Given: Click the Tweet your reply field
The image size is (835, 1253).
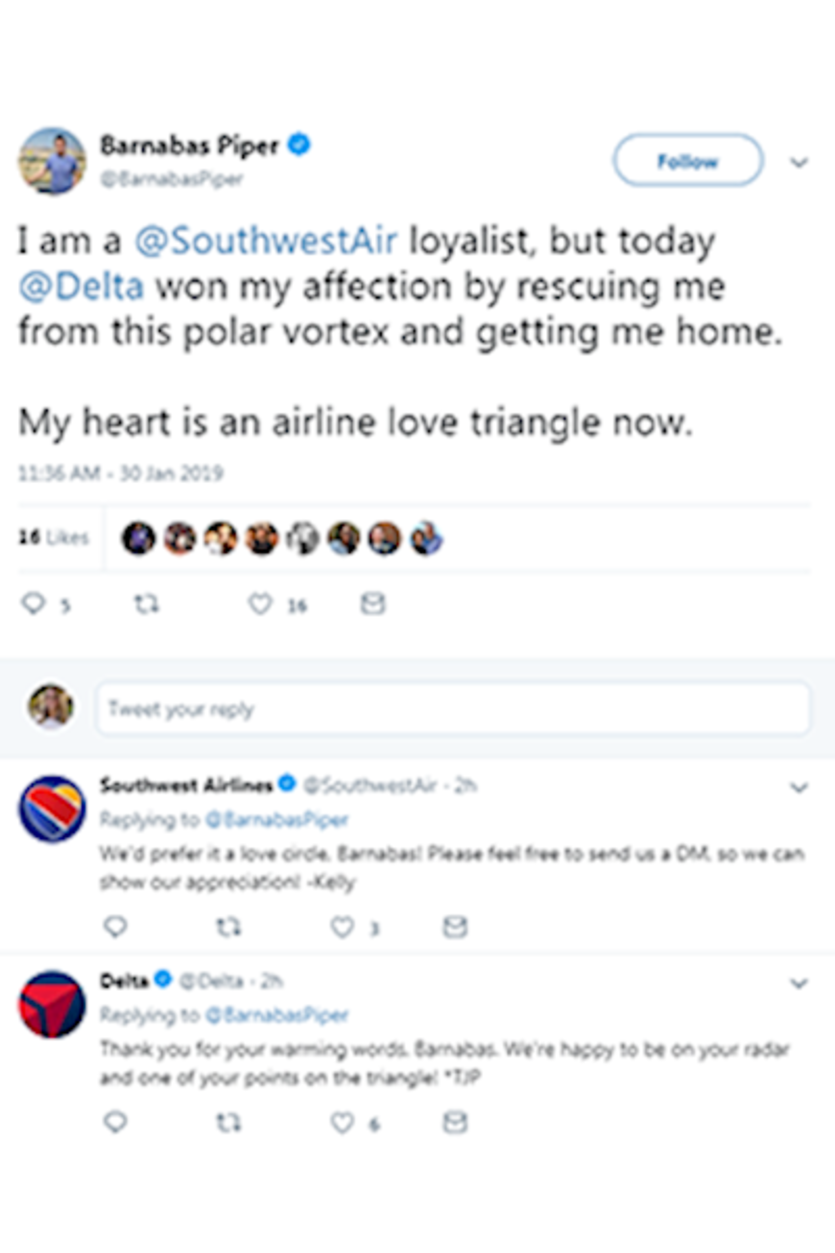Looking at the screenshot, I should pyautogui.click(x=452, y=709).
